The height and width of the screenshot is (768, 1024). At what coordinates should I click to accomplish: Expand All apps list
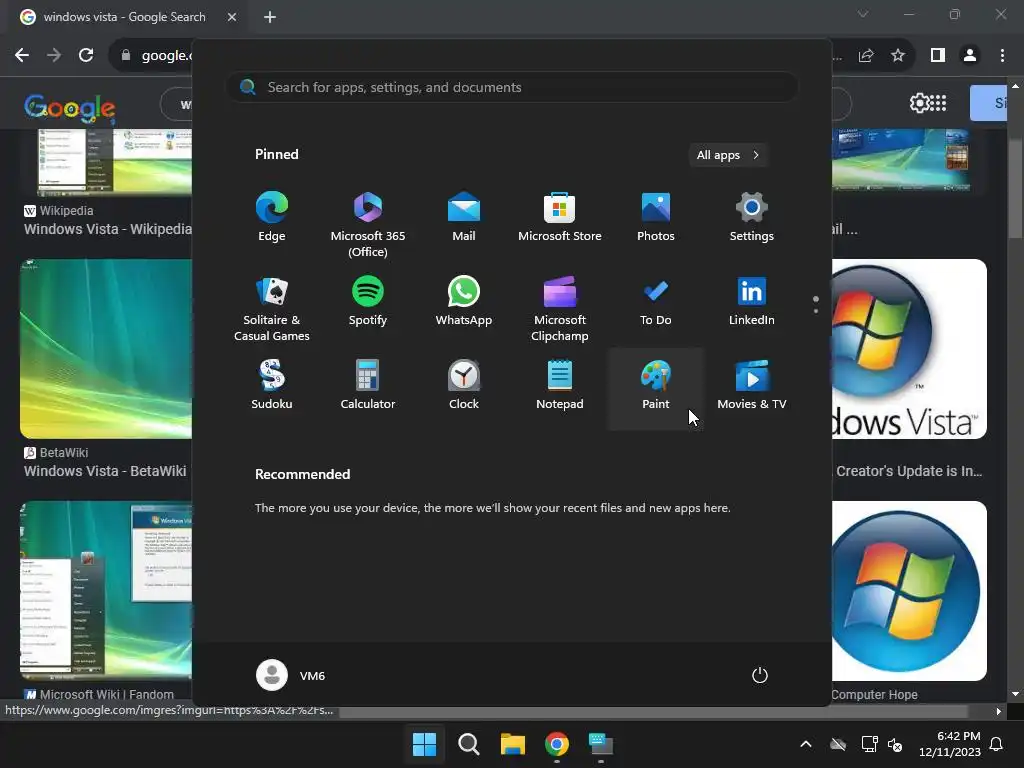pos(728,155)
